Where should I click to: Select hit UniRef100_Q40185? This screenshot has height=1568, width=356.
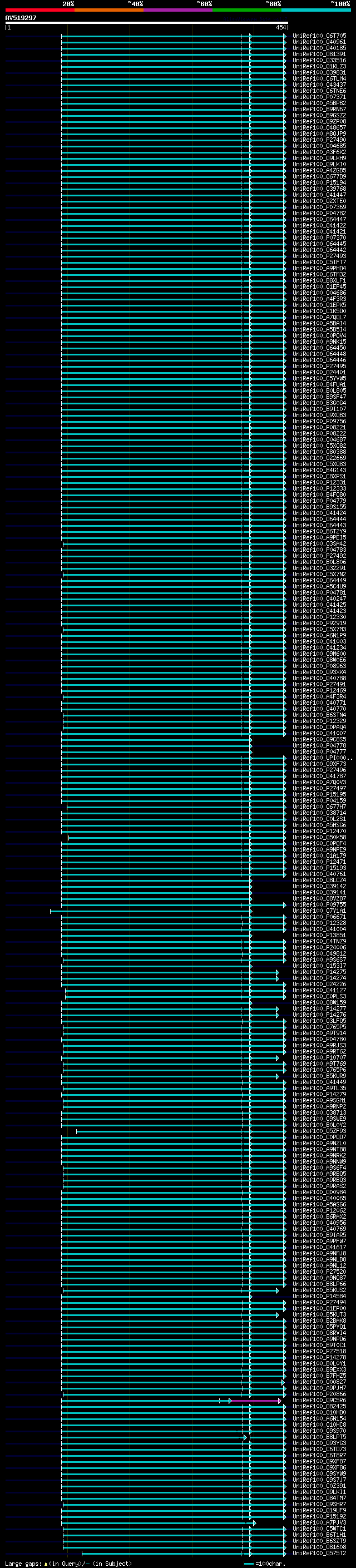[319, 48]
